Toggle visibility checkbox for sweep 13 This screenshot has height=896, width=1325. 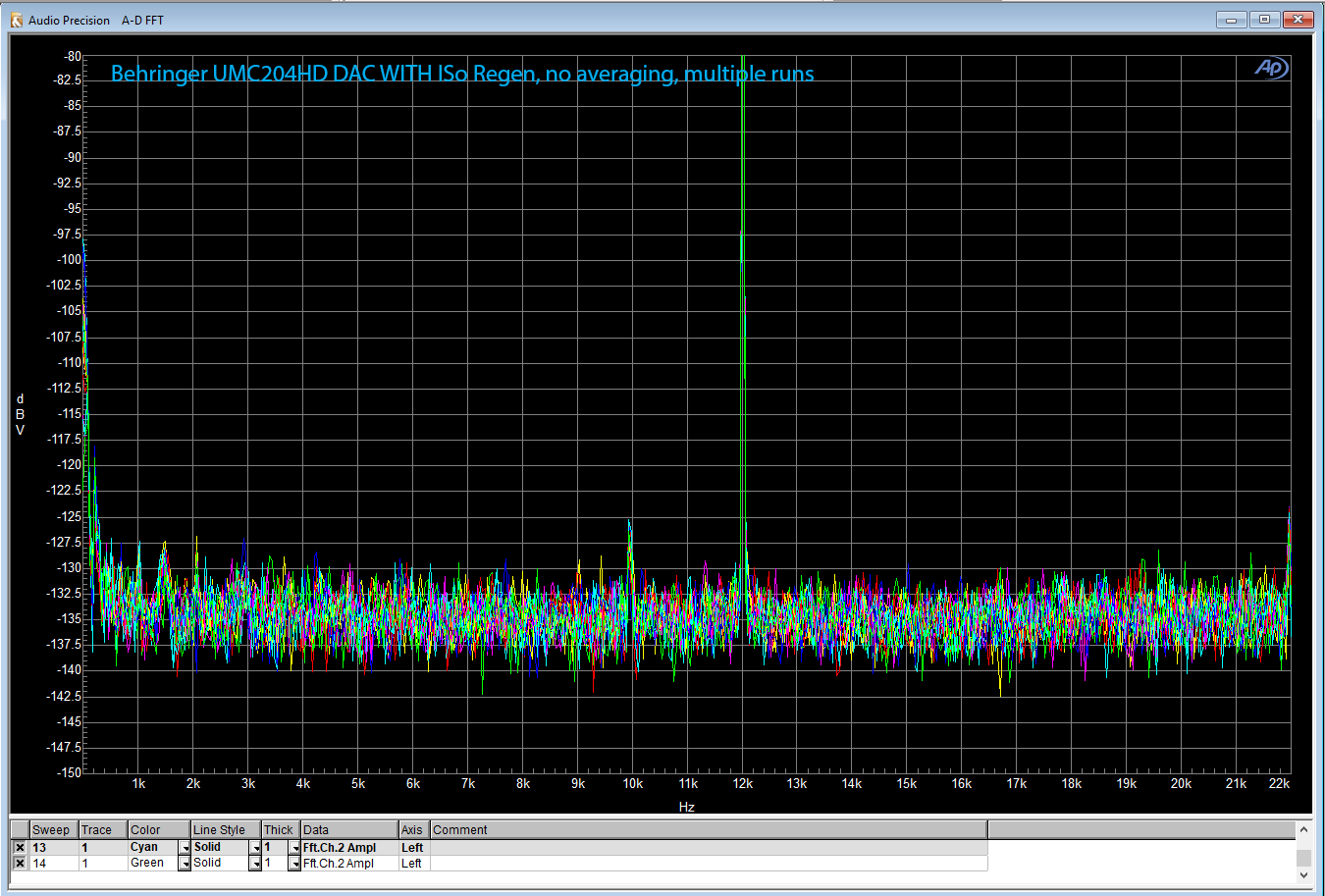(20, 848)
